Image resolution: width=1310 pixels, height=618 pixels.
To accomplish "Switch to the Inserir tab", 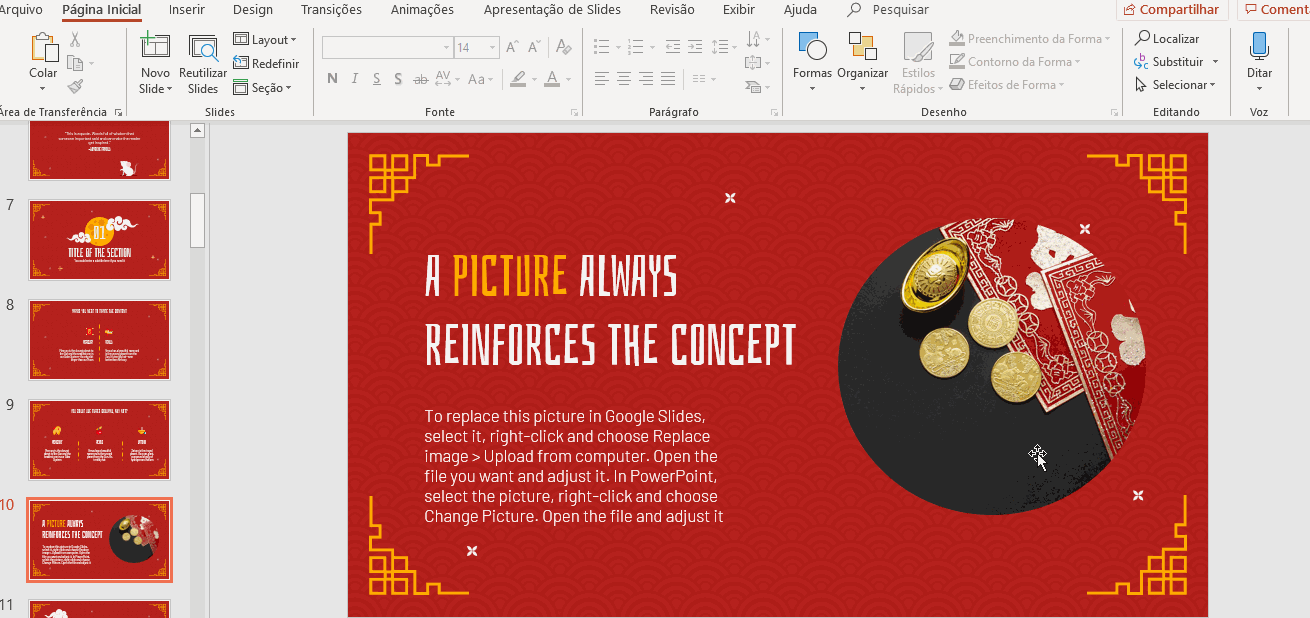I will 187,10.
